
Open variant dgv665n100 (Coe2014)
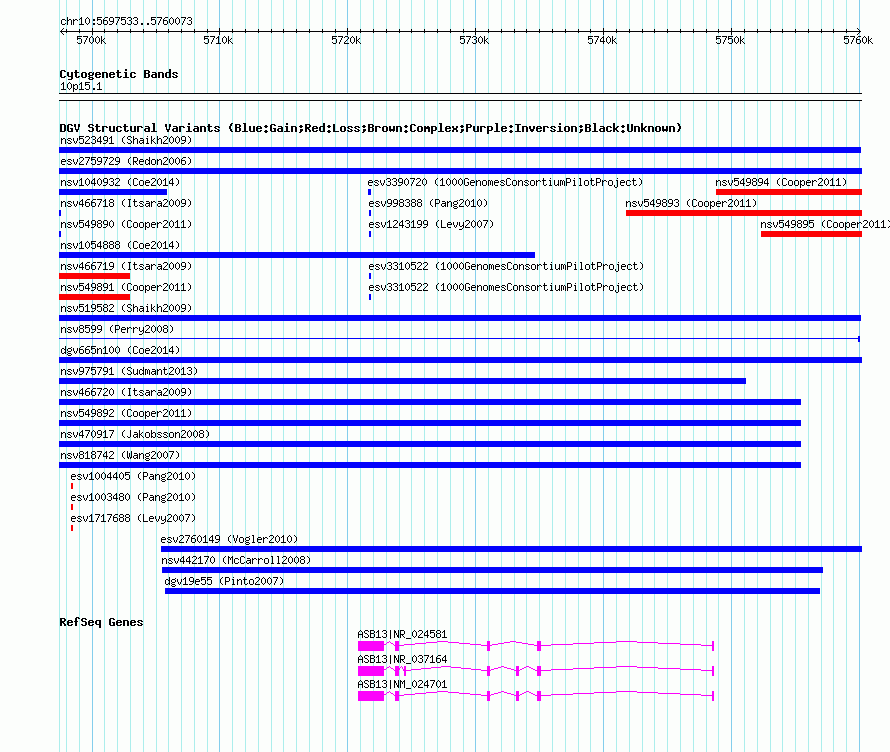(x=120, y=350)
